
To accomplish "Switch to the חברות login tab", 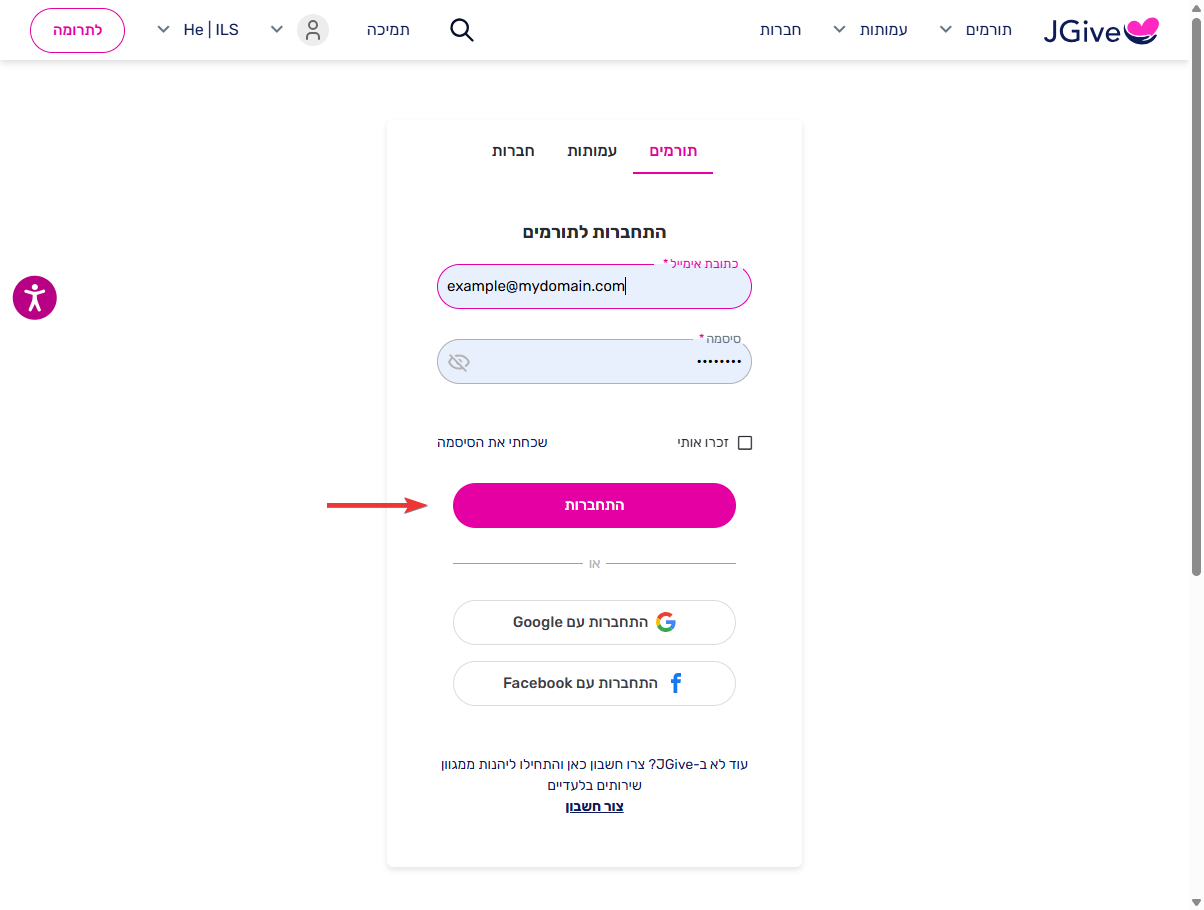I will tap(513, 151).
